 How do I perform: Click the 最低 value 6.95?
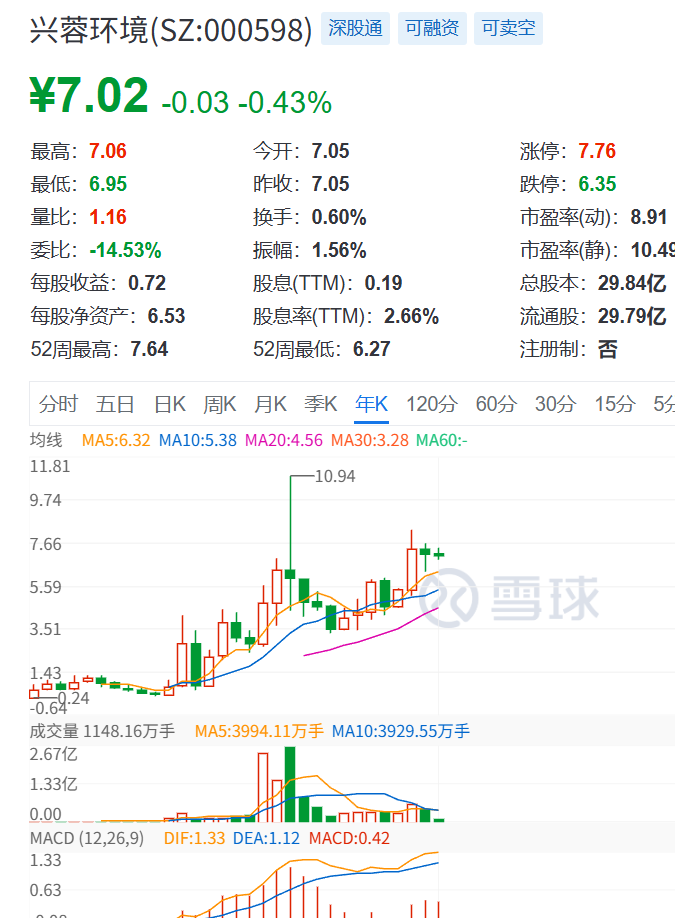pyautogui.click(x=108, y=184)
